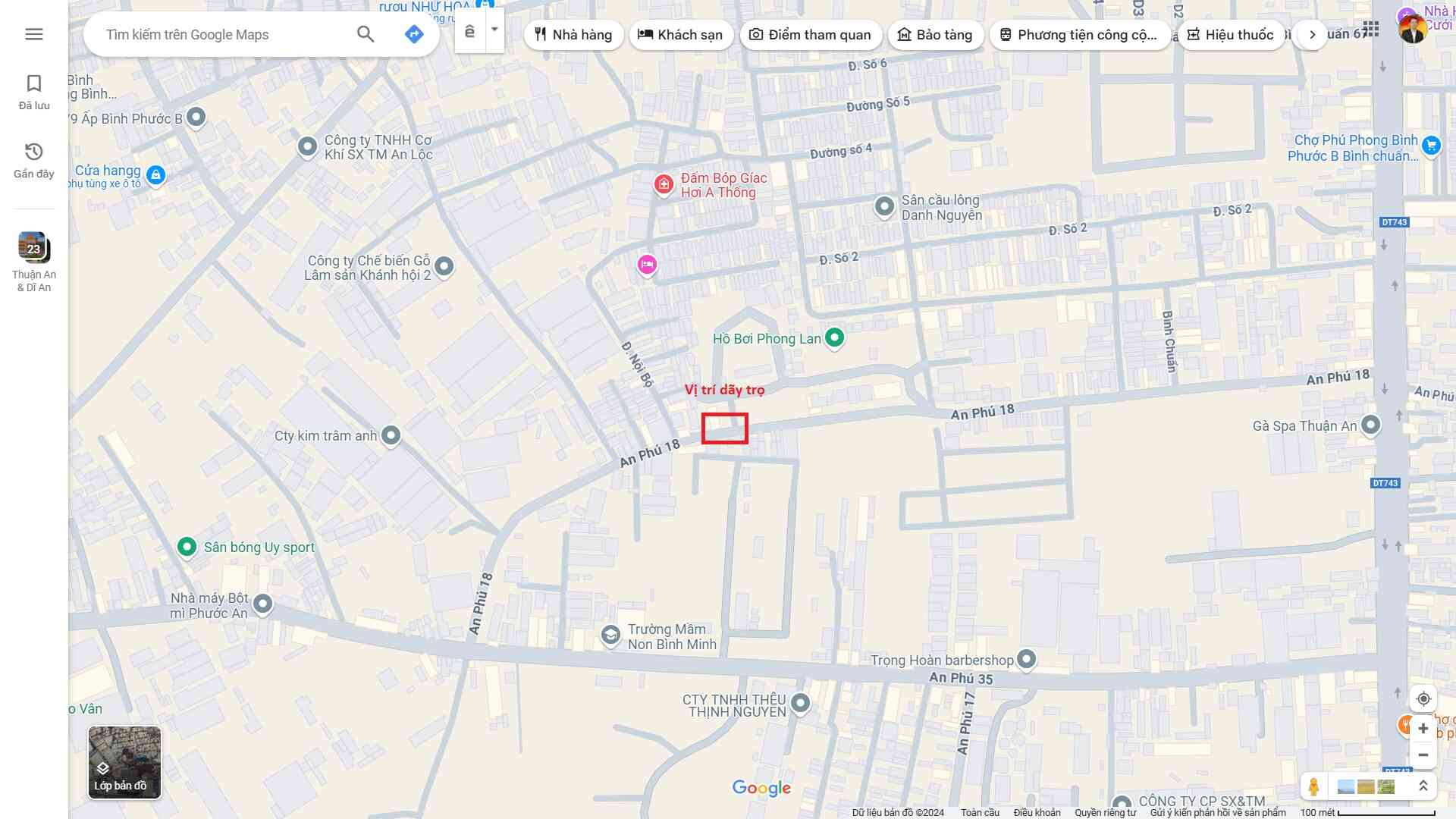The width and height of the screenshot is (1456, 819).
Task: Open the dropdown arrow beside search box
Action: [494, 30]
